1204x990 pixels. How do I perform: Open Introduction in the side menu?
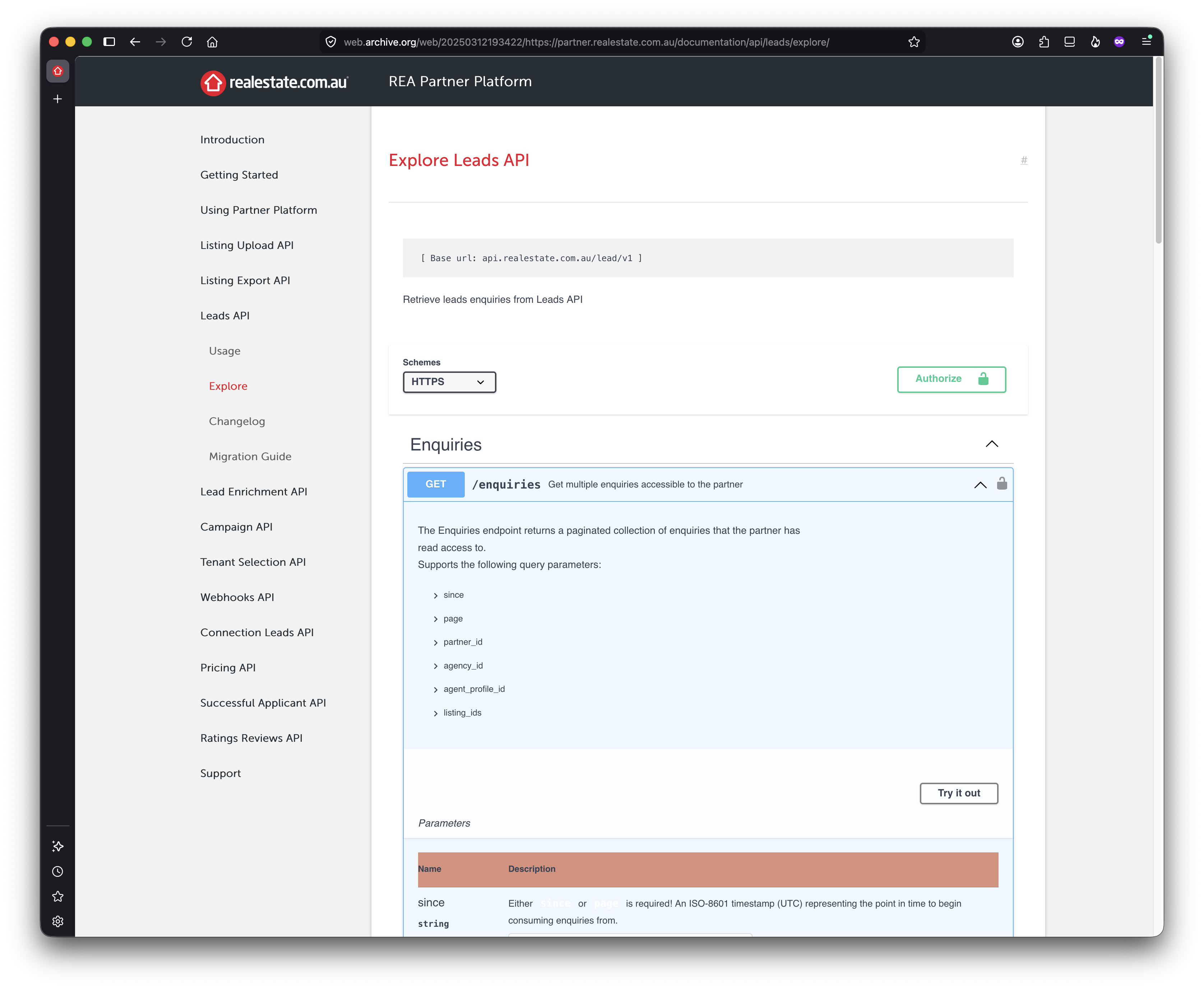coord(232,140)
